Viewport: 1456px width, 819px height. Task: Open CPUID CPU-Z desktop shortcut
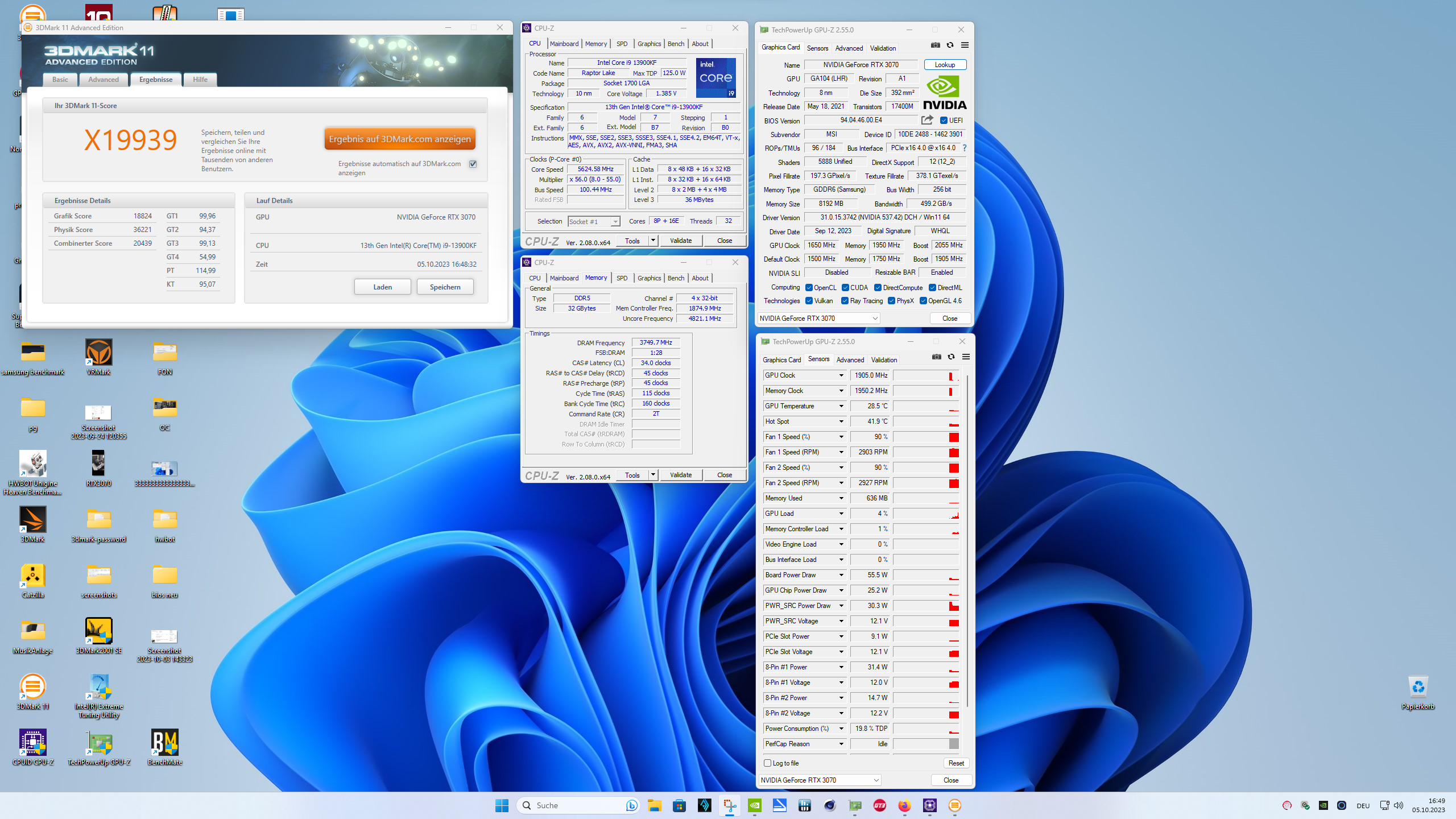pos(33,747)
